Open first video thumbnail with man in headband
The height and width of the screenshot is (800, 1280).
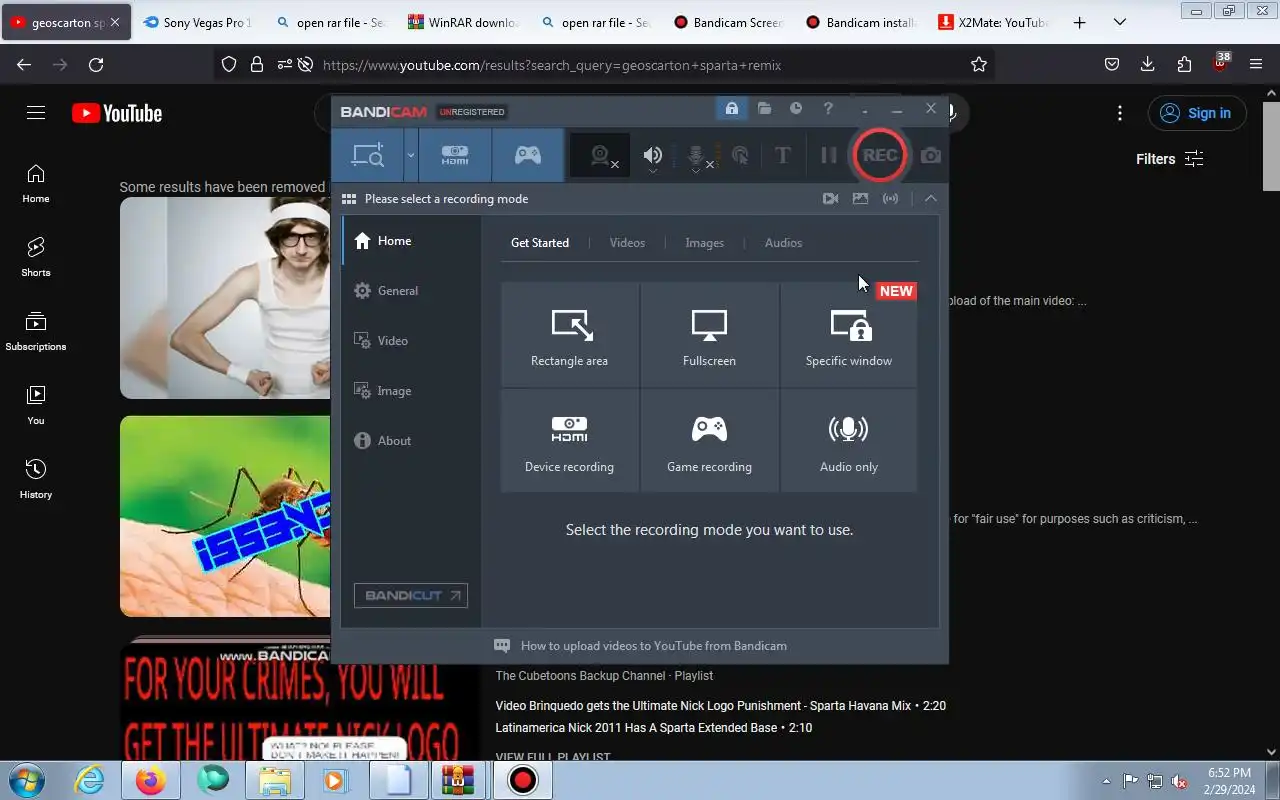pos(225,297)
